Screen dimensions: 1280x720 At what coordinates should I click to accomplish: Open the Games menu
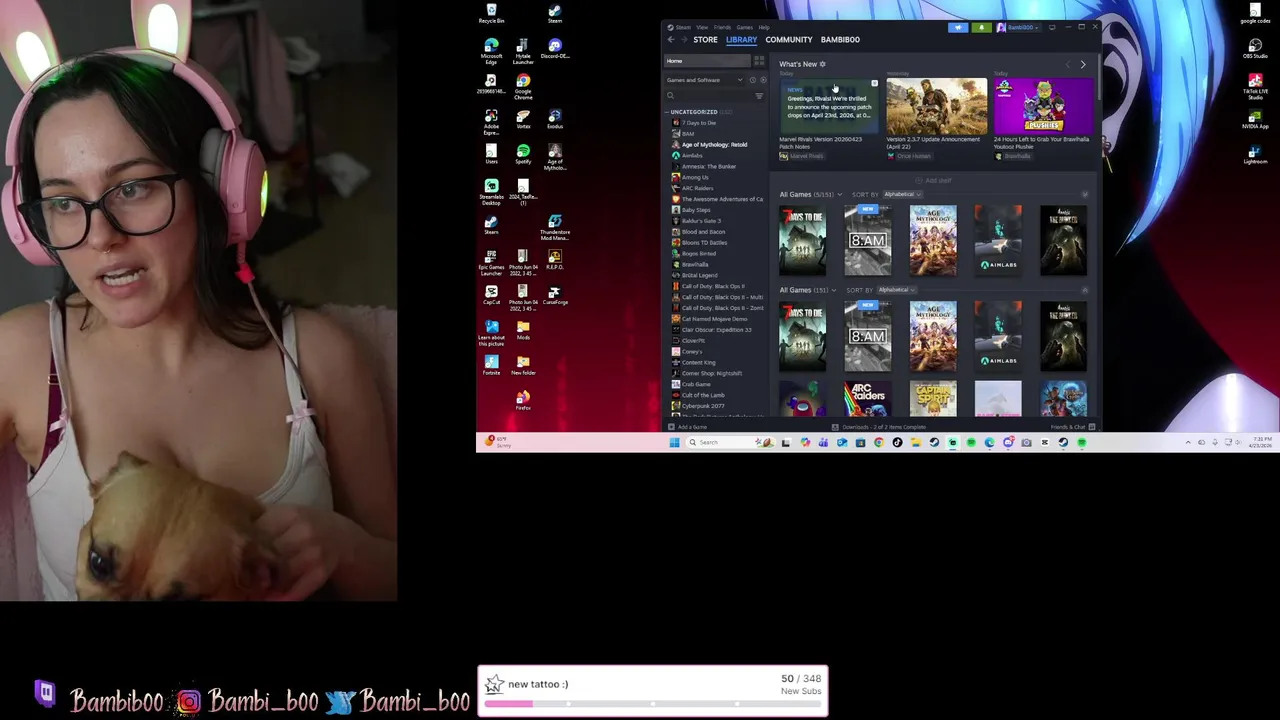tap(745, 27)
